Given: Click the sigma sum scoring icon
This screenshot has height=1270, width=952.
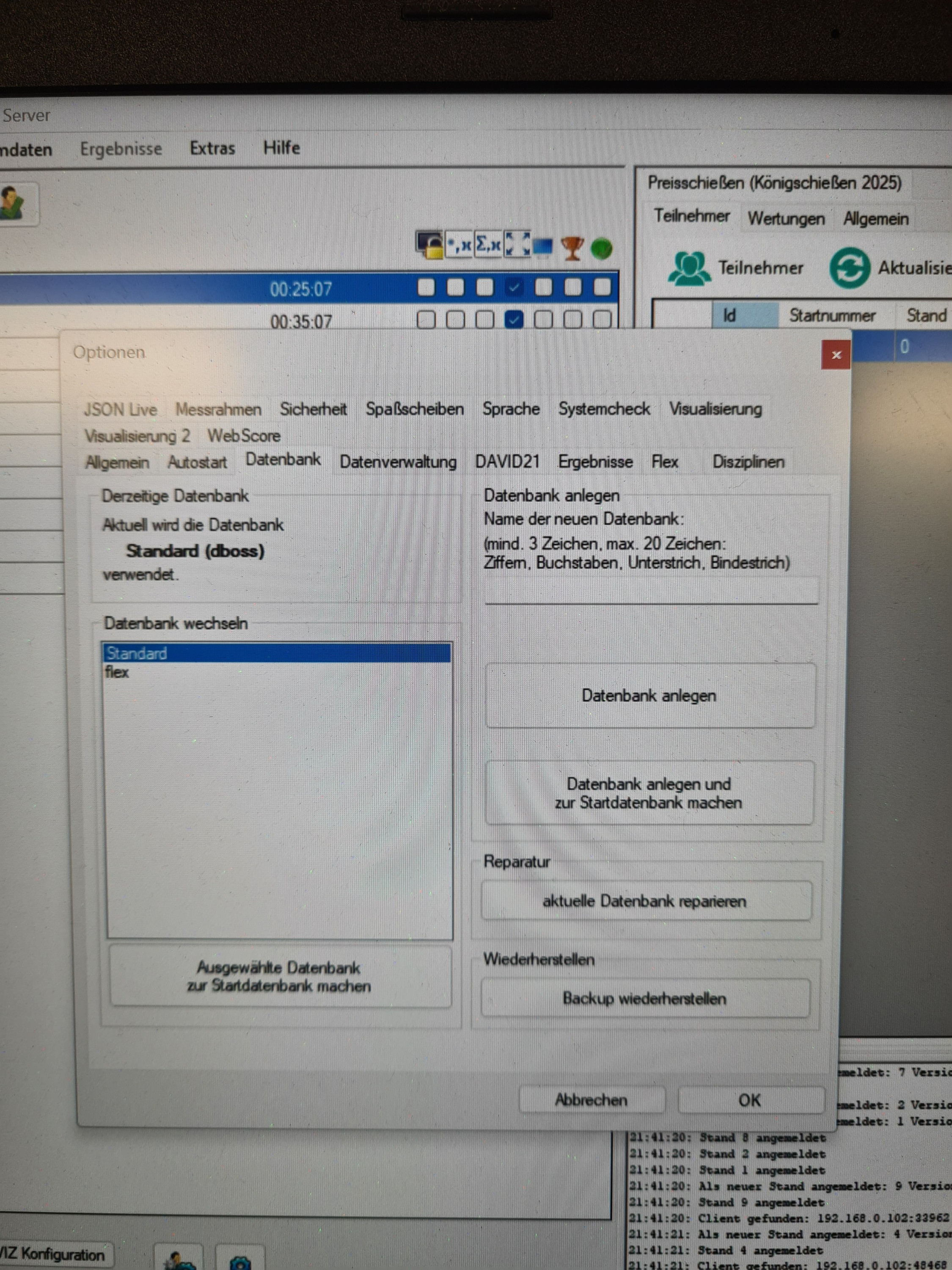Looking at the screenshot, I should [488, 245].
